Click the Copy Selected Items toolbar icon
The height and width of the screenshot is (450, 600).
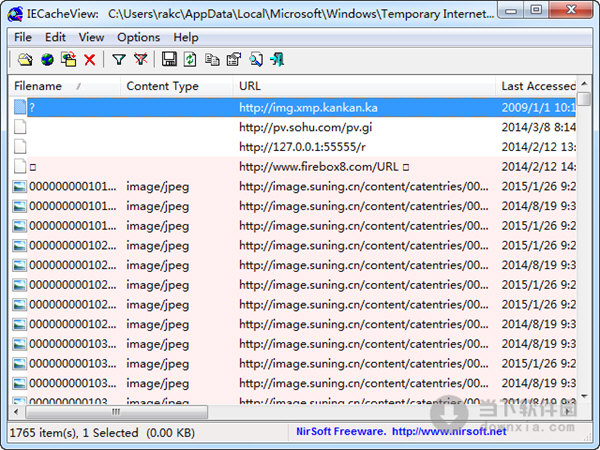[212, 60]
